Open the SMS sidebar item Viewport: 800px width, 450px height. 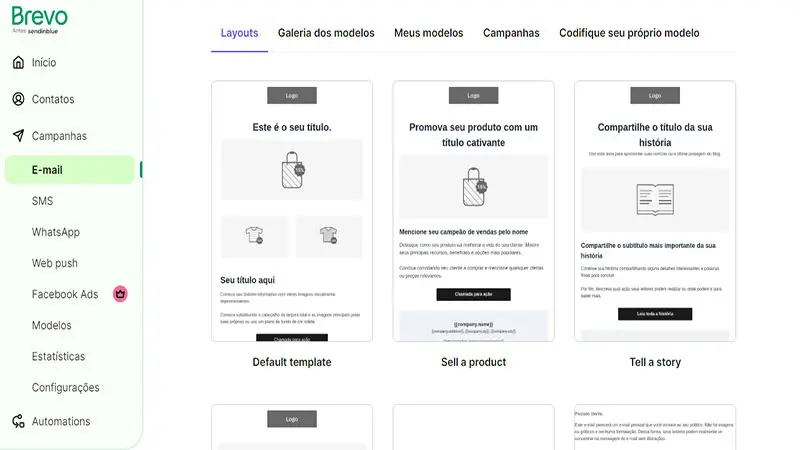click(42, 201)
